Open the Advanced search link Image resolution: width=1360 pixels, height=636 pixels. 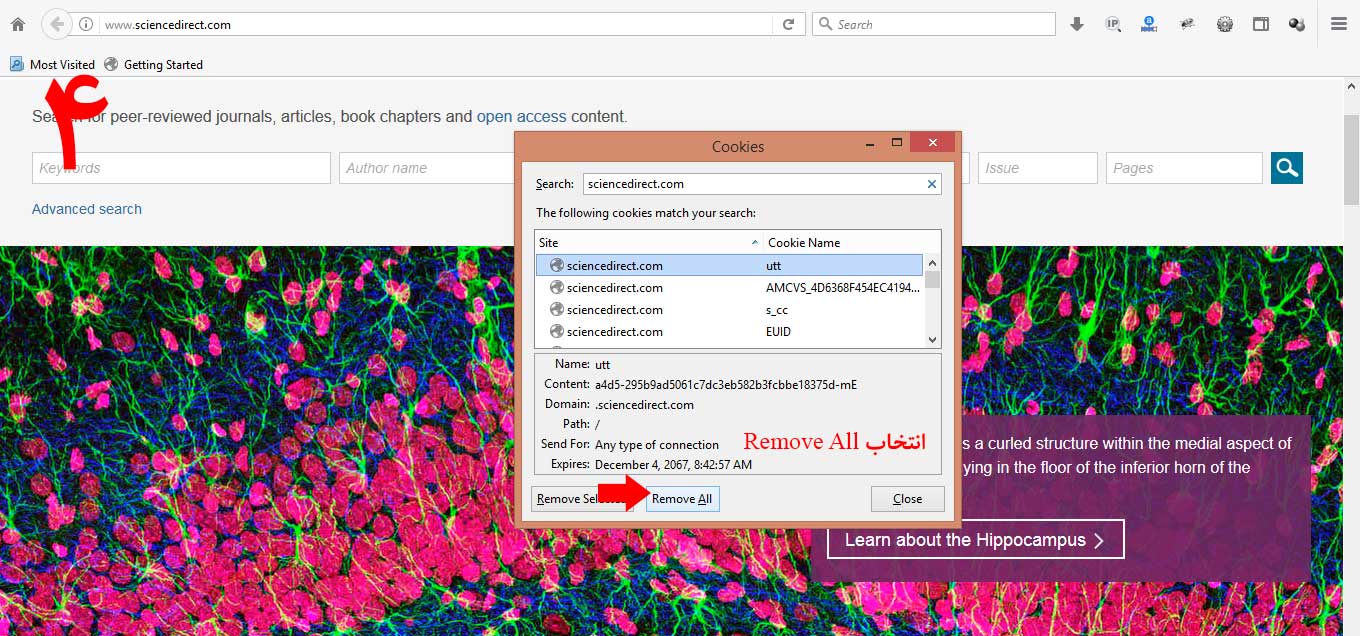click(87, 209)
